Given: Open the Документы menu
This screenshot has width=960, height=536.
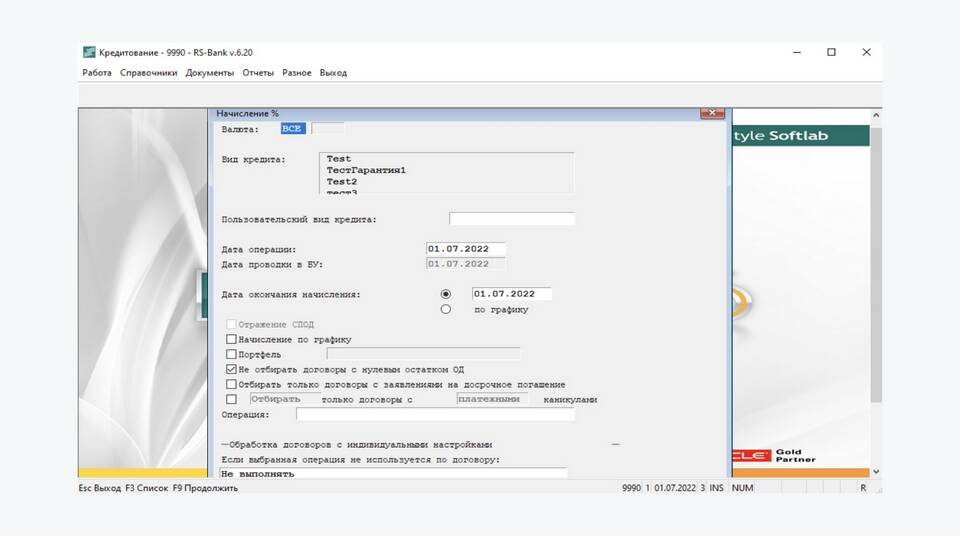Looking at the screenshot, I should pos(209,73).
